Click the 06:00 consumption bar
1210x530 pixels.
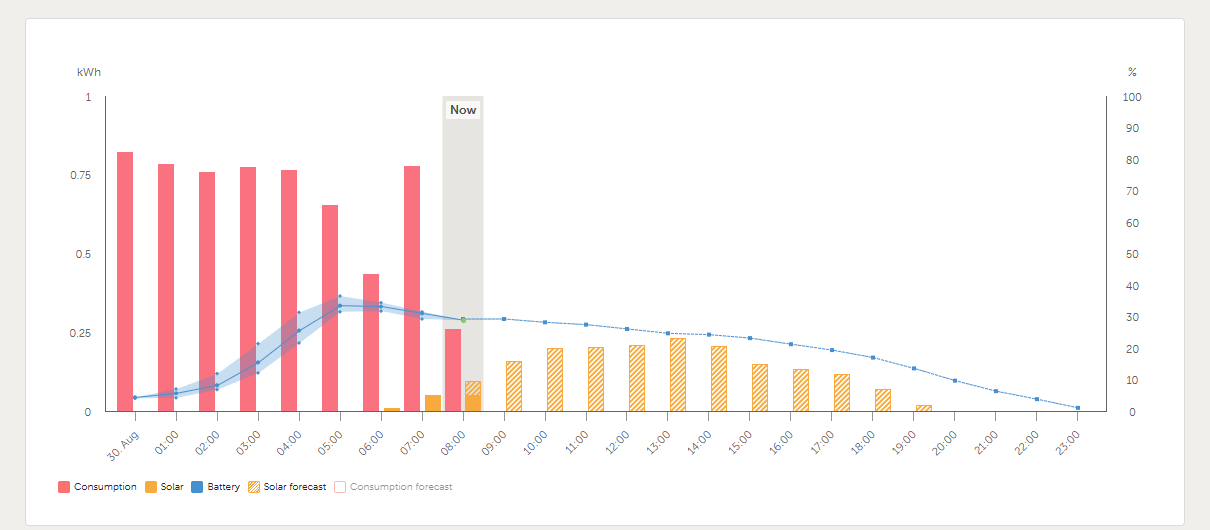pyautogui.click(x=371, y=342)
